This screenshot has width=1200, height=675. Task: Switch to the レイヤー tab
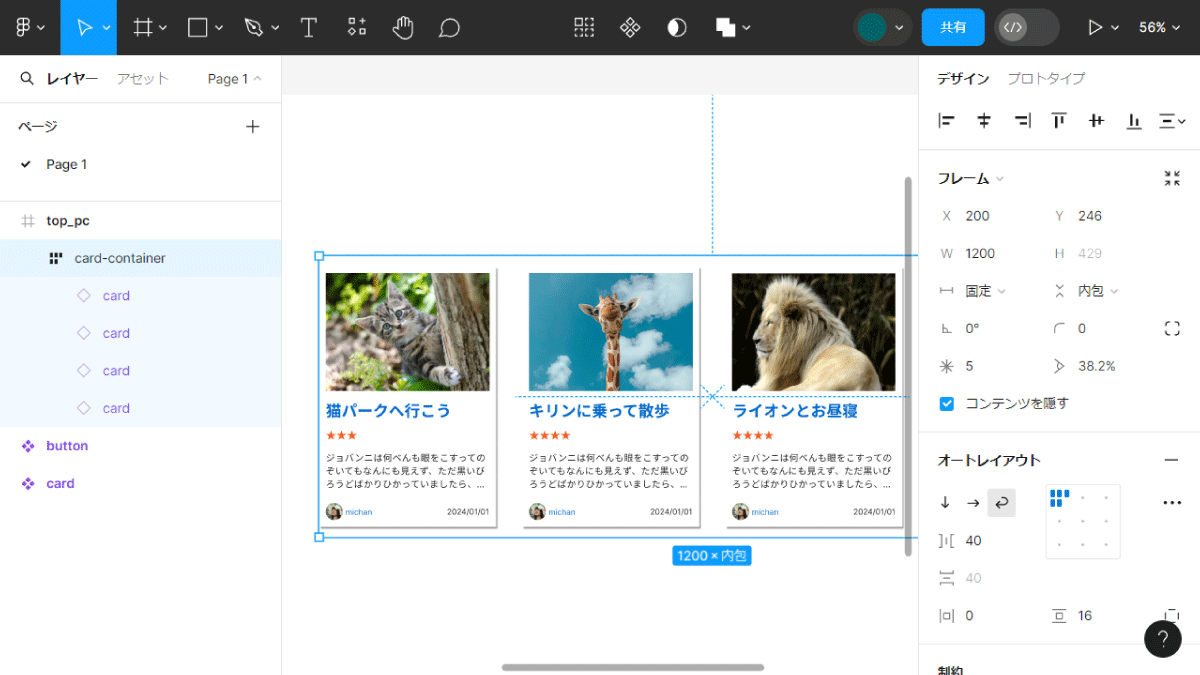tap(72, 78)
